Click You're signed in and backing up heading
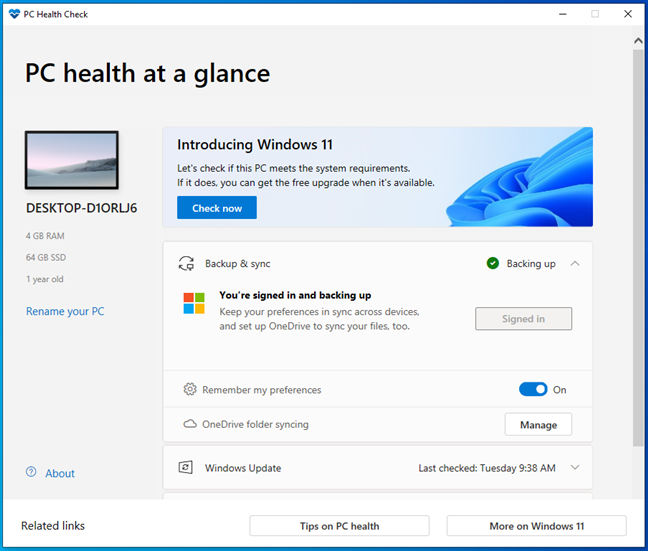This screenshot has width=648, height=551. (x=295, y=295)
